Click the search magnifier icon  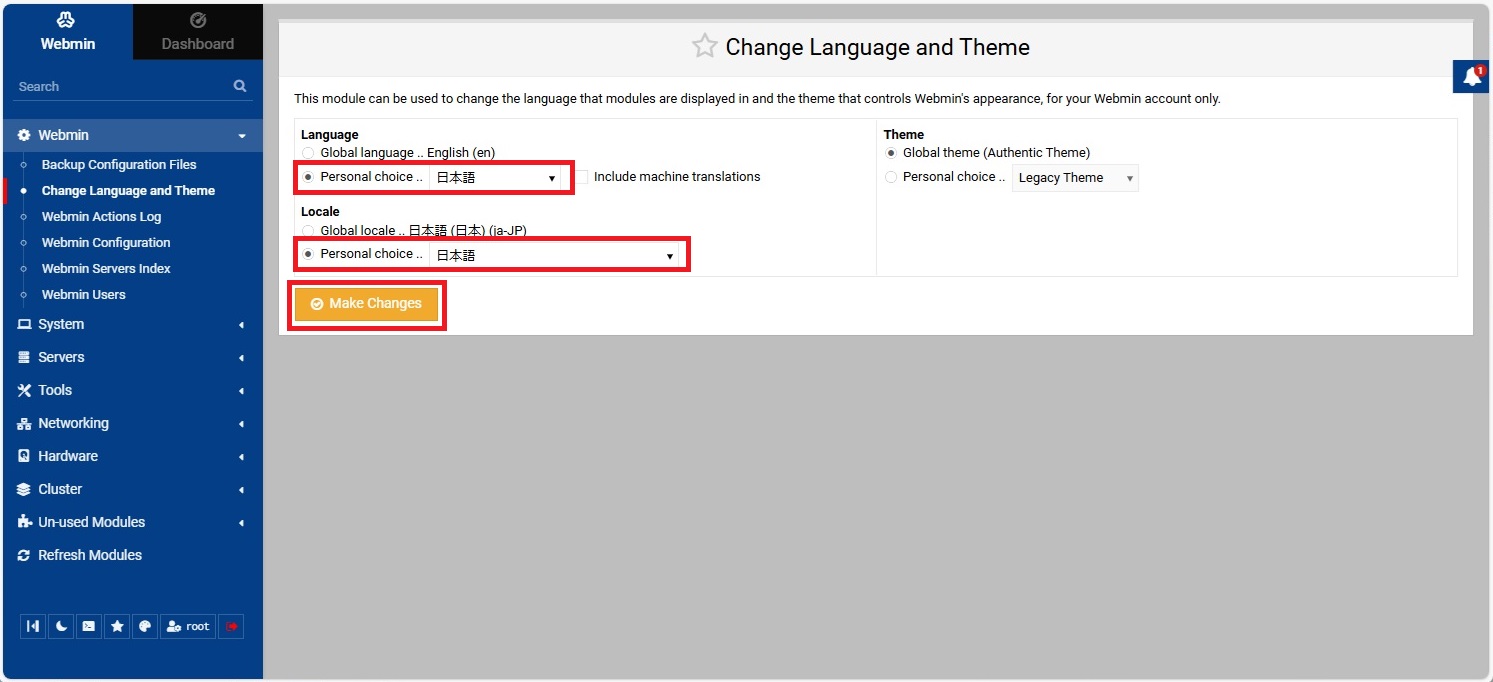[240, 86]
